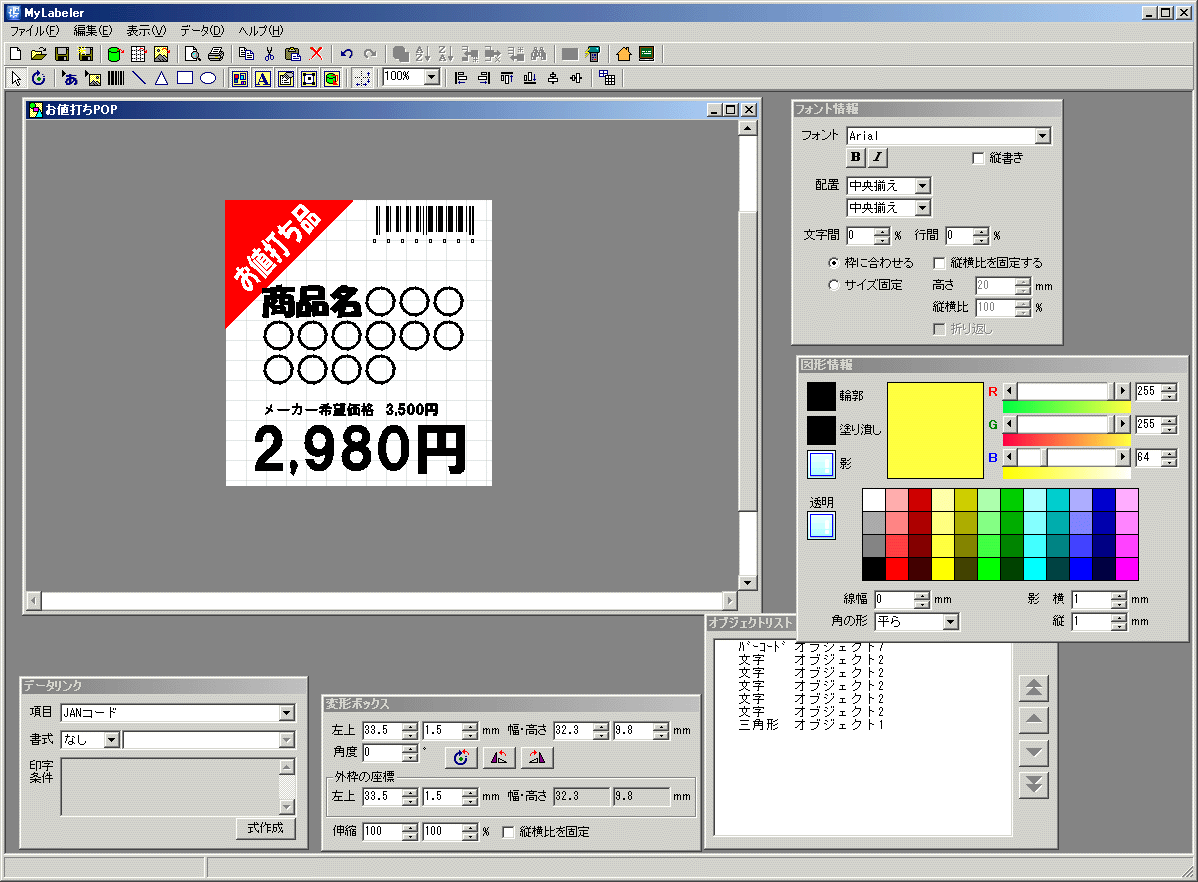The height and width of the screenshot is (882, 1198).
Task: Click the print icon in toolbar
Action: point(215,54)
